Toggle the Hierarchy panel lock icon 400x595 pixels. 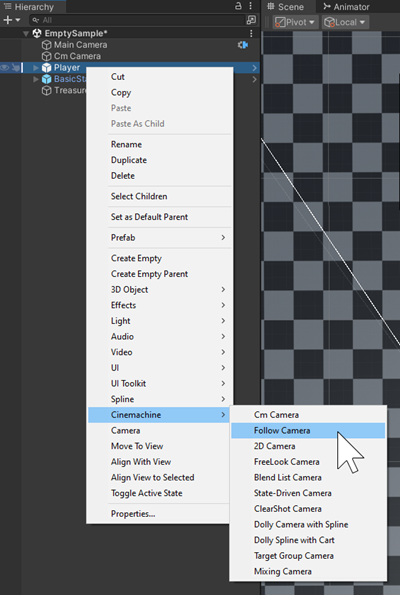pos(238,6)
